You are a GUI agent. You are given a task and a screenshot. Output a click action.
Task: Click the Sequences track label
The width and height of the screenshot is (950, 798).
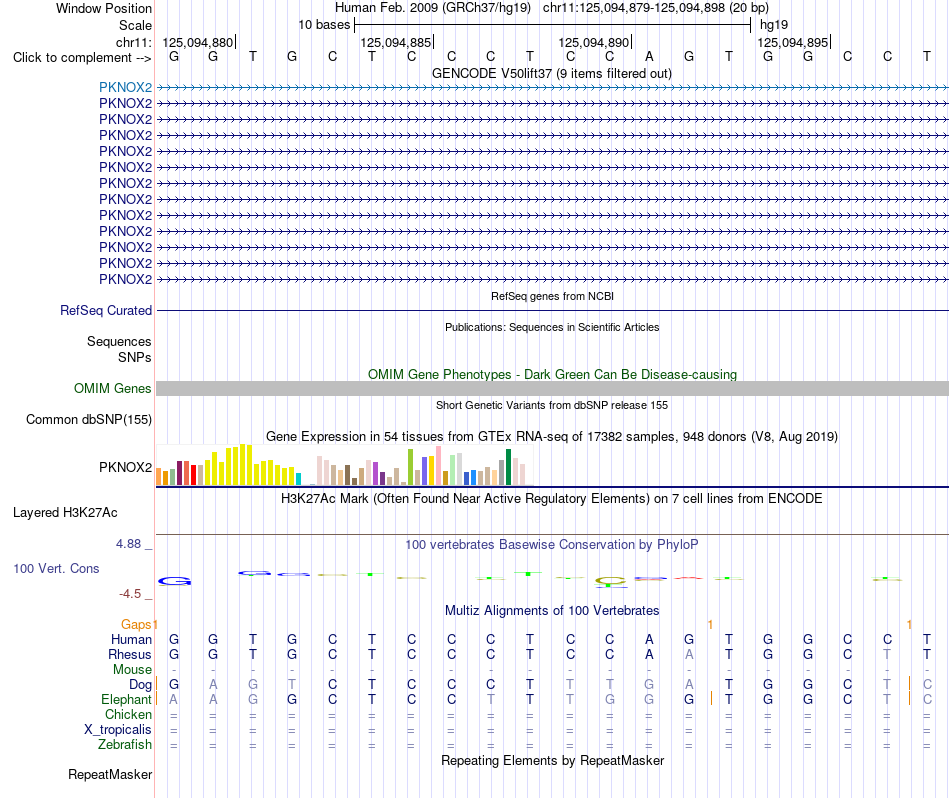(119, 341)
